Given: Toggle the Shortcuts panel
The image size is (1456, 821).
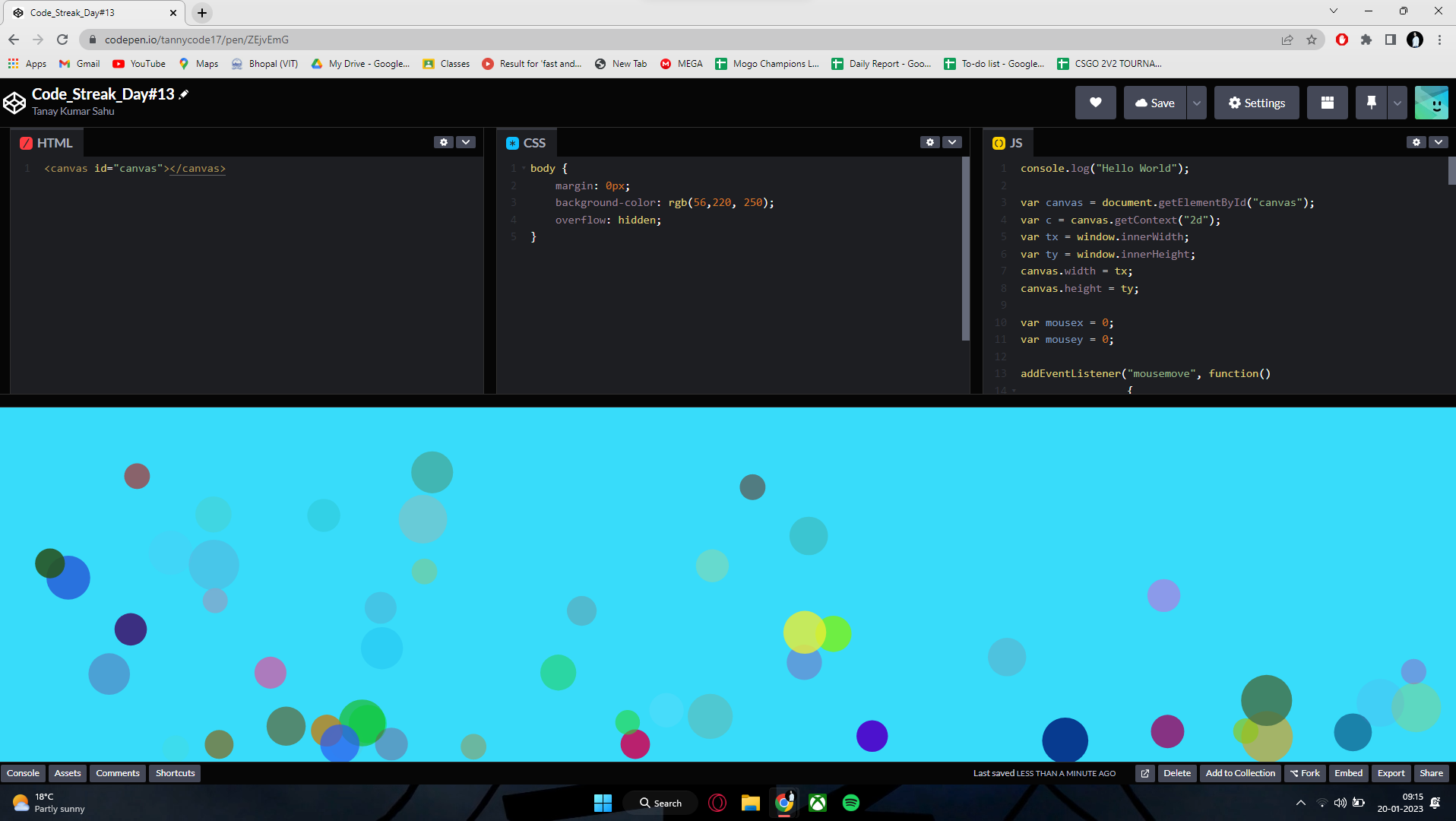Looking at the screenshot, I should pyautogui.click(x=174, y=772).
